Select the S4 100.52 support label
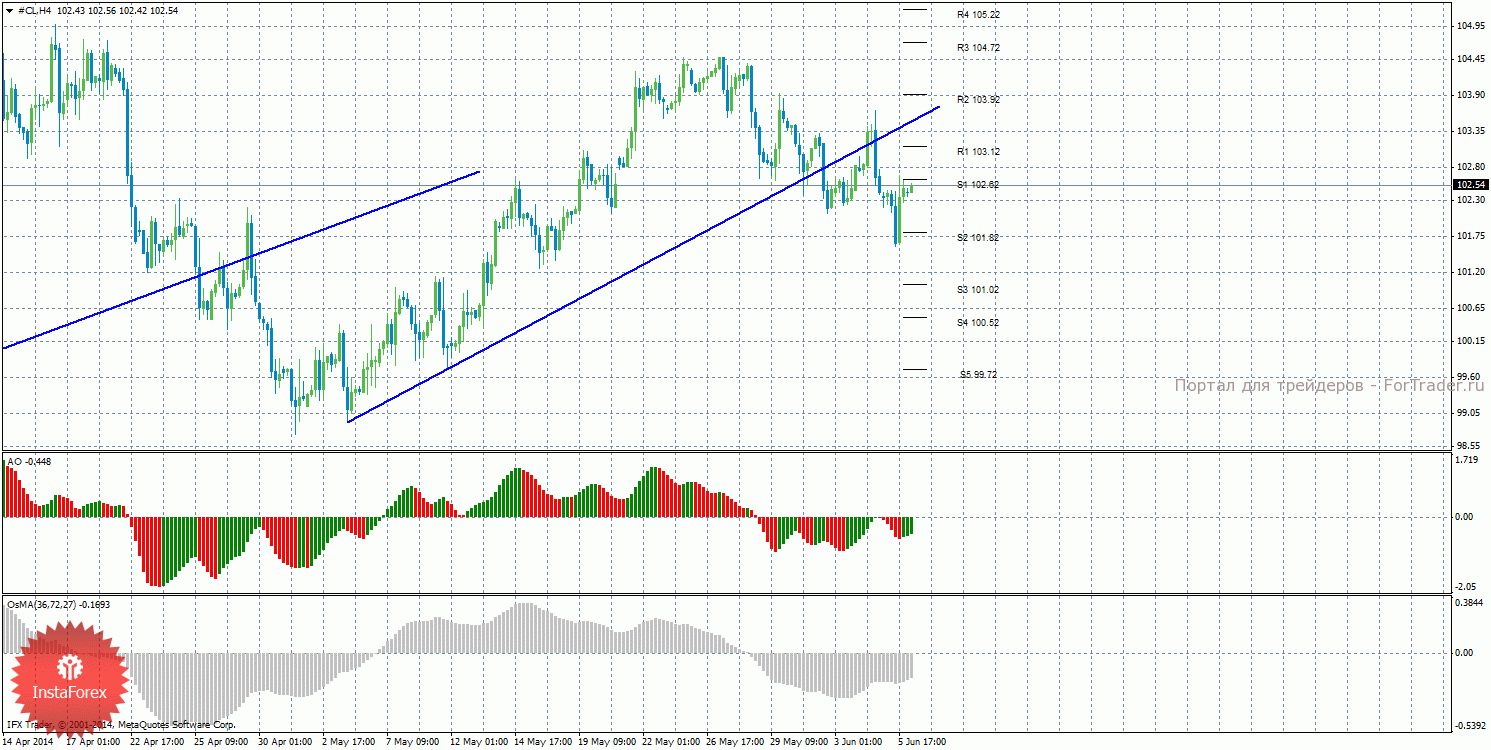 (977, 323)
